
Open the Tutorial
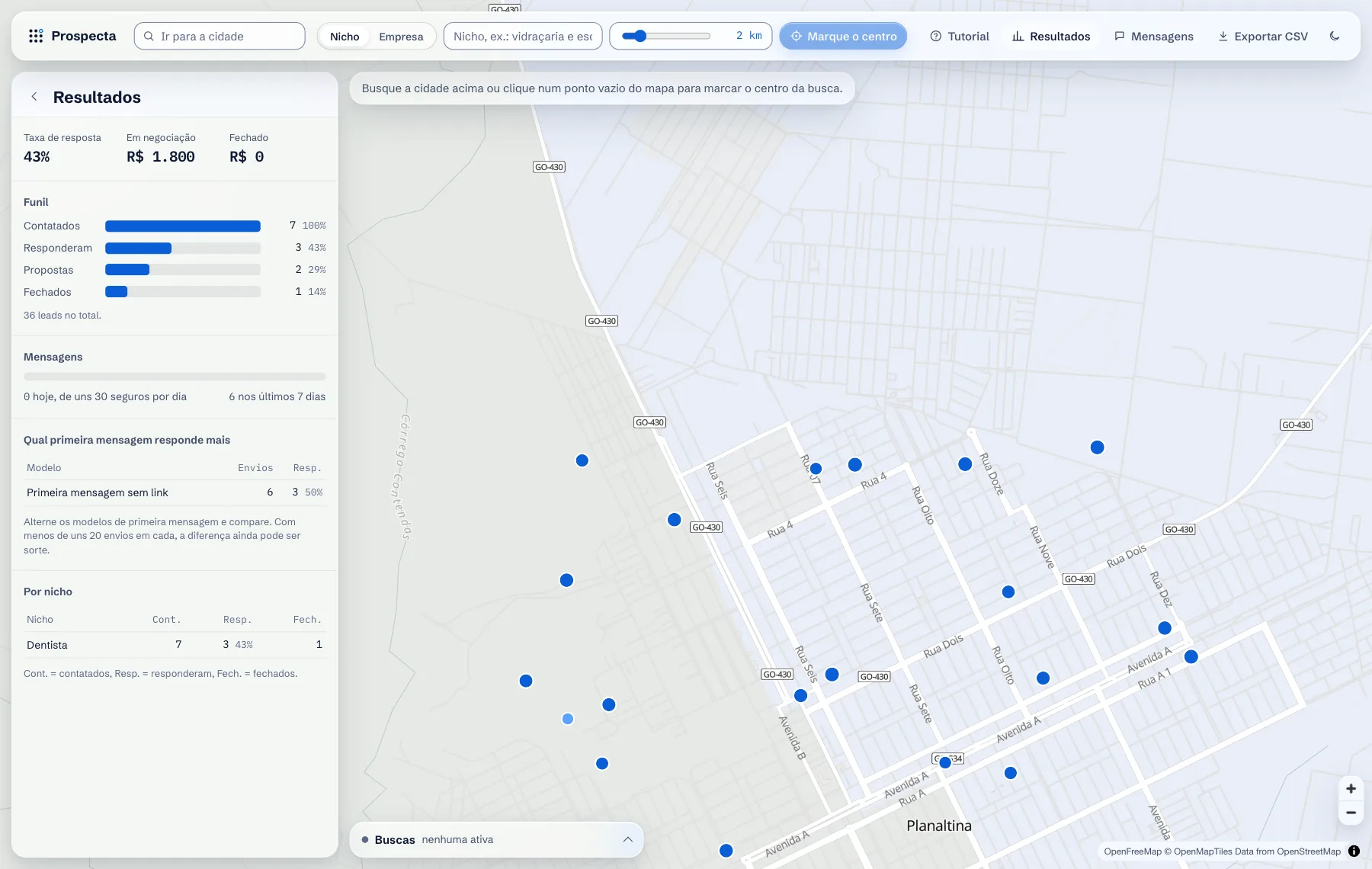click(960, 36)
